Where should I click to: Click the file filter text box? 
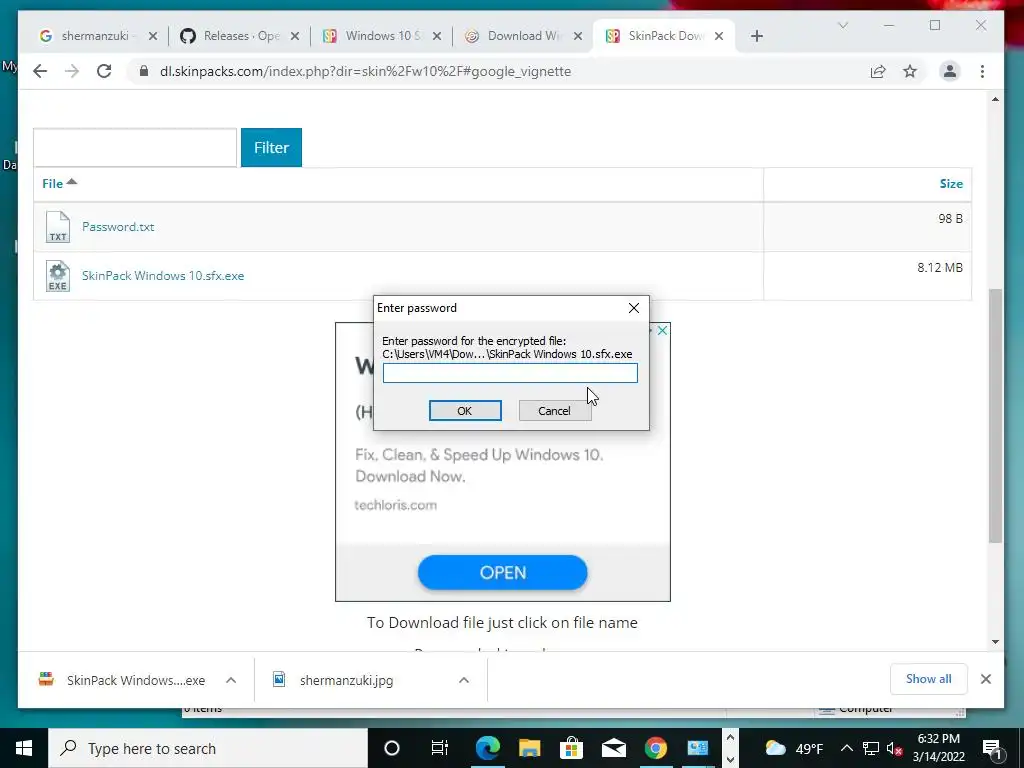click(135, 148)
